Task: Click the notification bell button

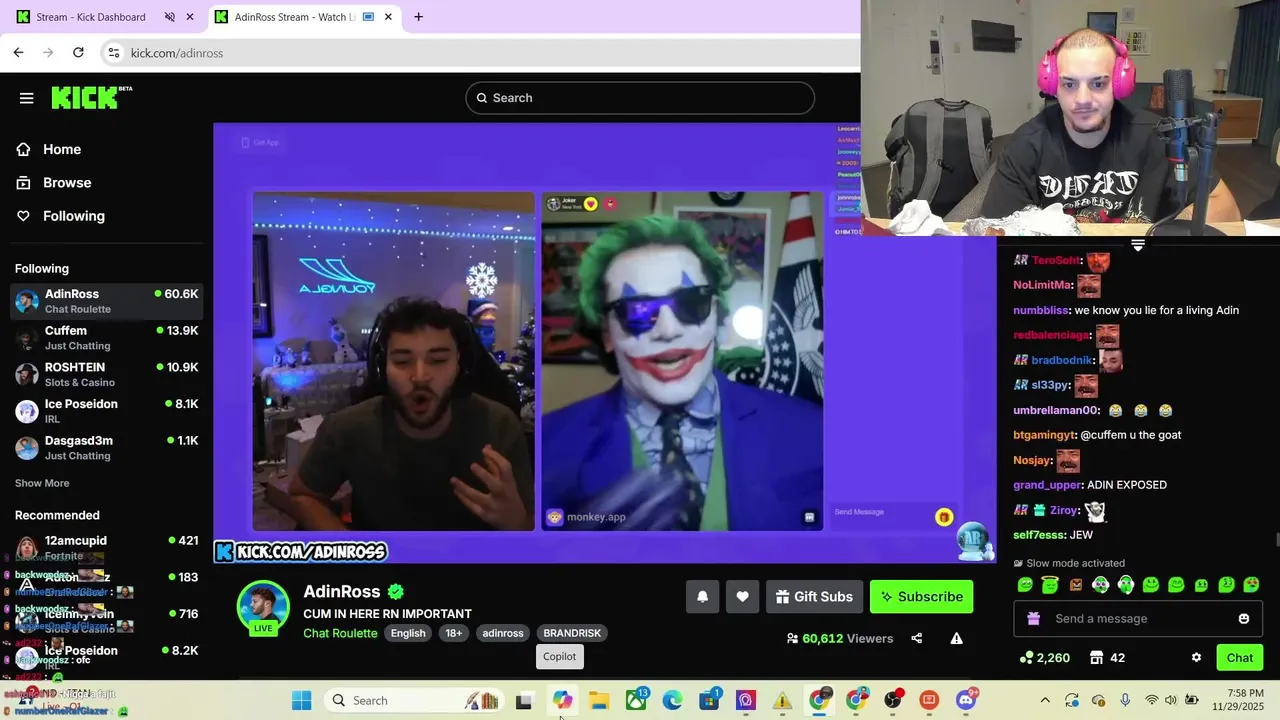Action: click(x=703, y=597)
